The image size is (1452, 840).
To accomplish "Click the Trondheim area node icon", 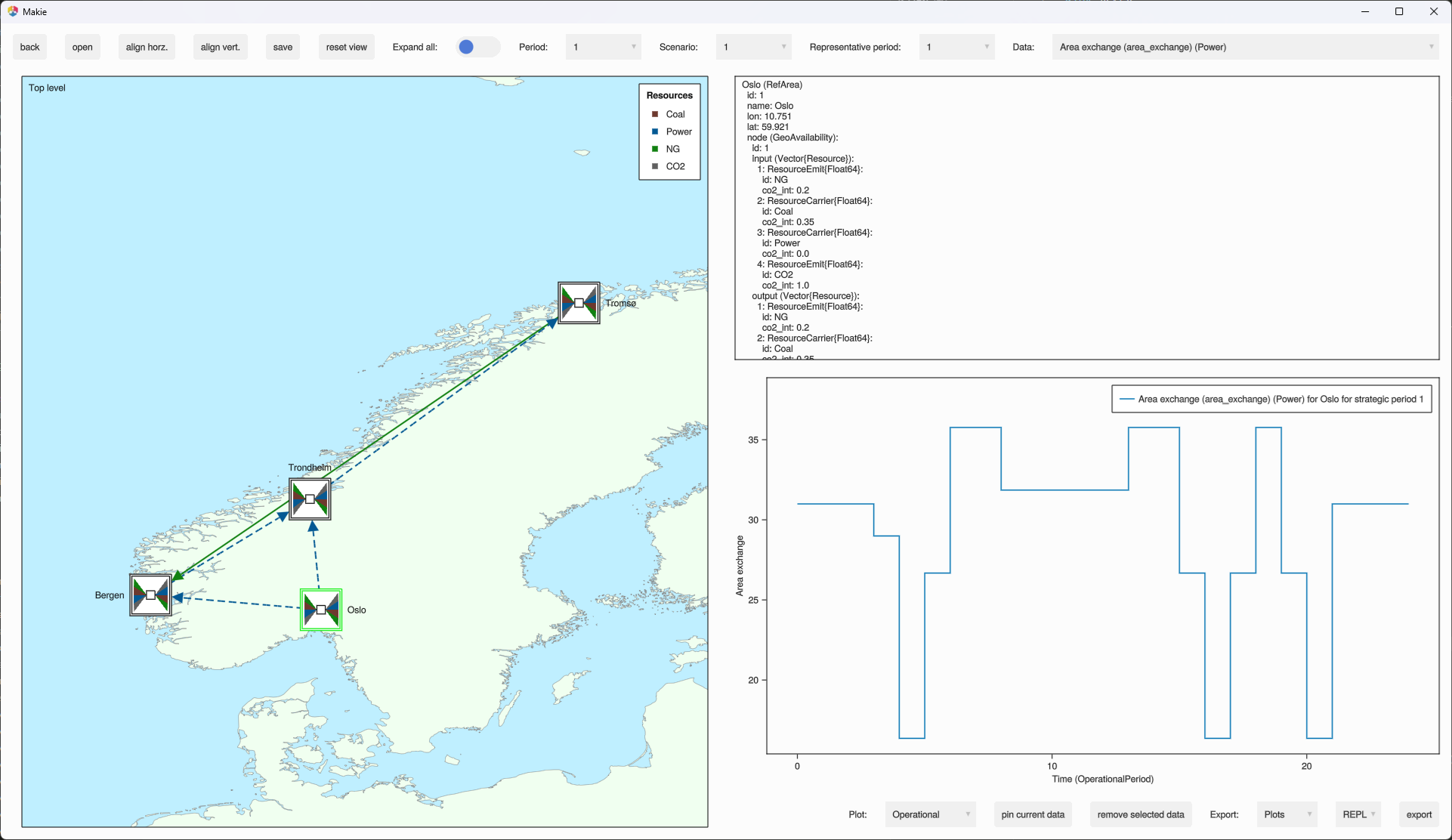I will 310,499.
